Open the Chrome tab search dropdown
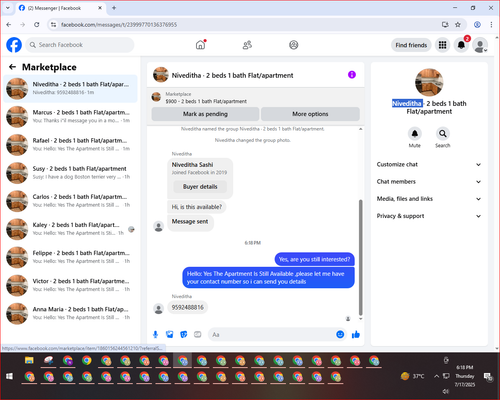Image resolution: width=500 pixels, height=400 pixels. pos(8,8)
